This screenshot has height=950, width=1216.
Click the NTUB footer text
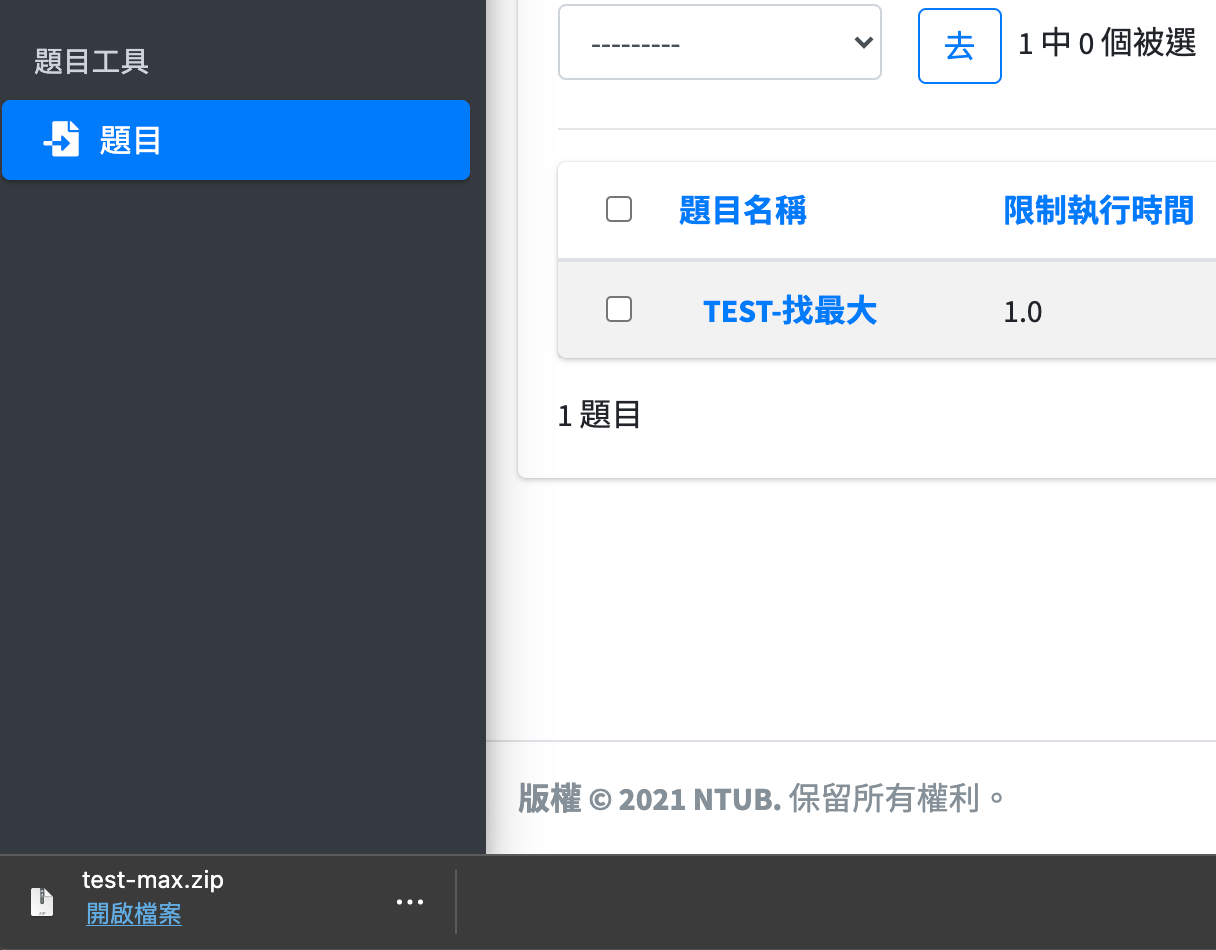[x=736, y=799]
